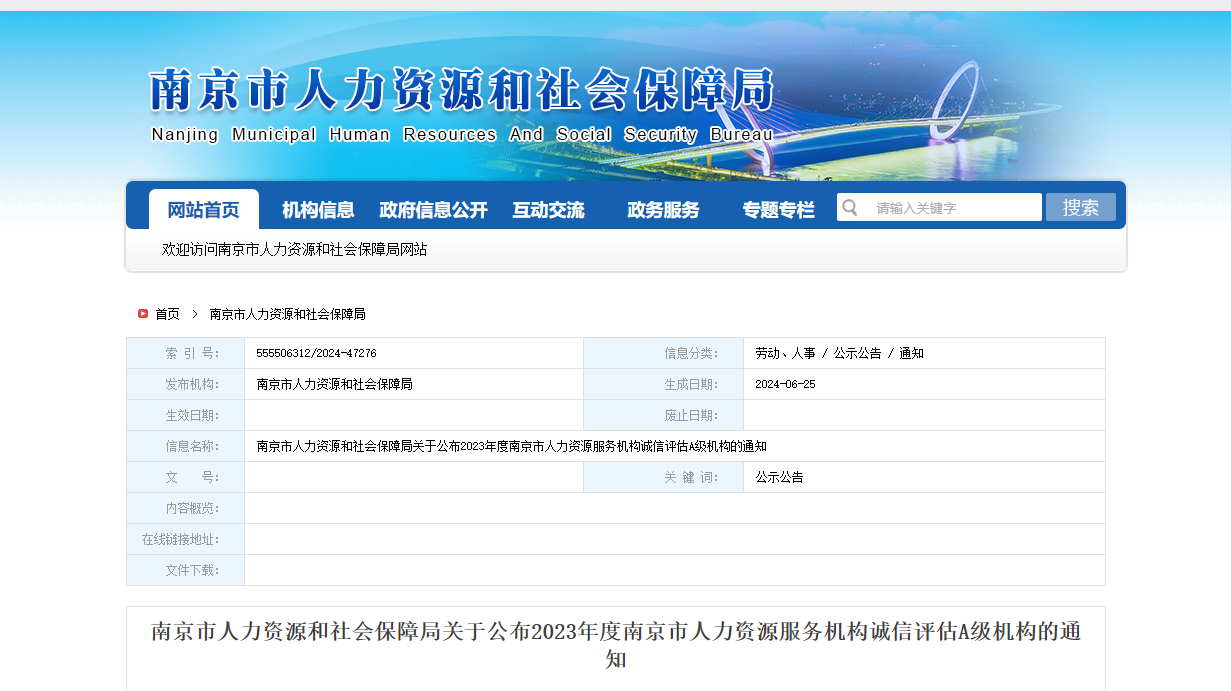Click the 废止日期 label cell
The width and height of the screenshot is (1231, 691).
coord(663,415)
